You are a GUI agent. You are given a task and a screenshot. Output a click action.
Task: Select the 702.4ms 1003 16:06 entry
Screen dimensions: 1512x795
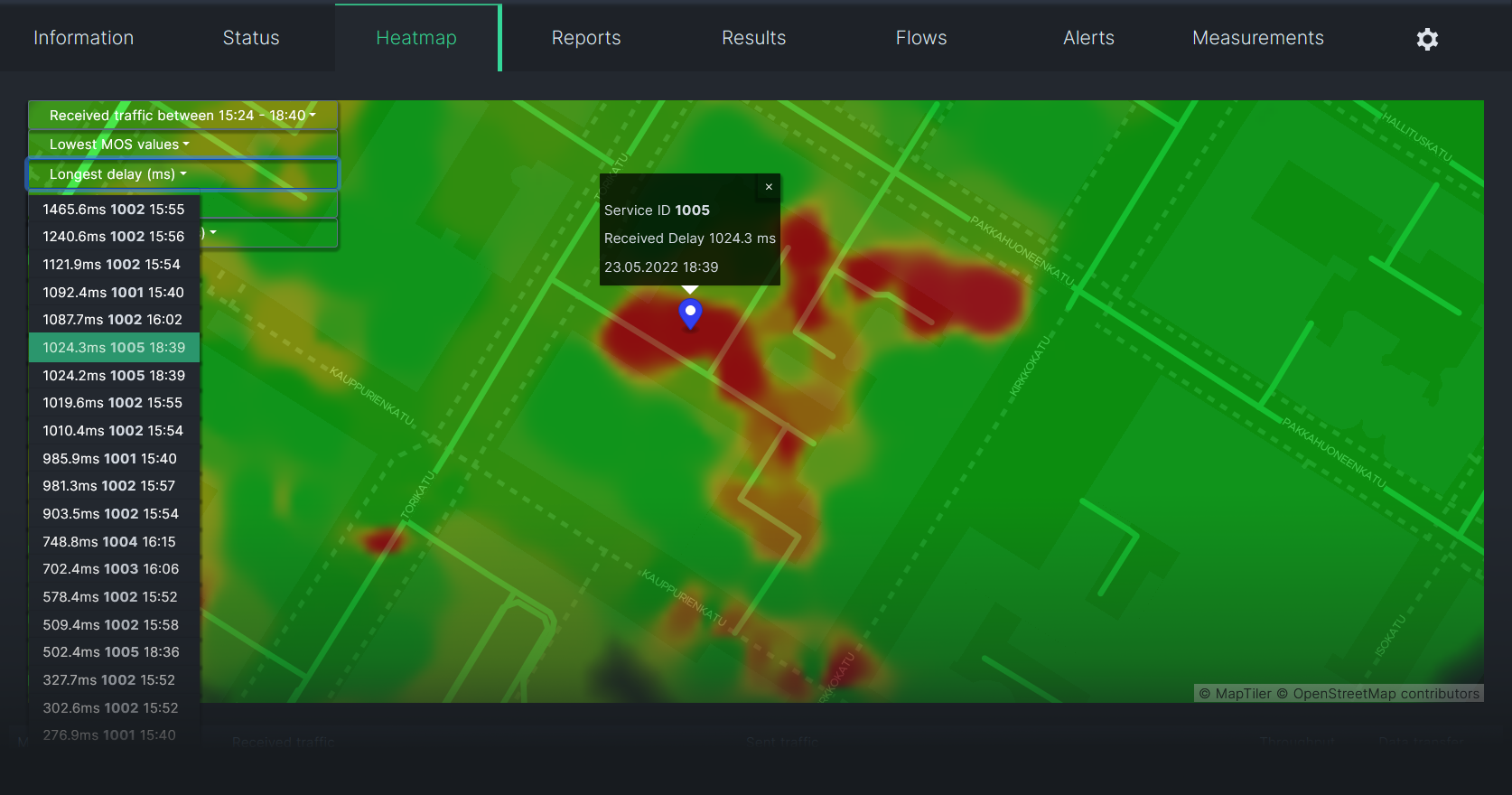(111, 569)
